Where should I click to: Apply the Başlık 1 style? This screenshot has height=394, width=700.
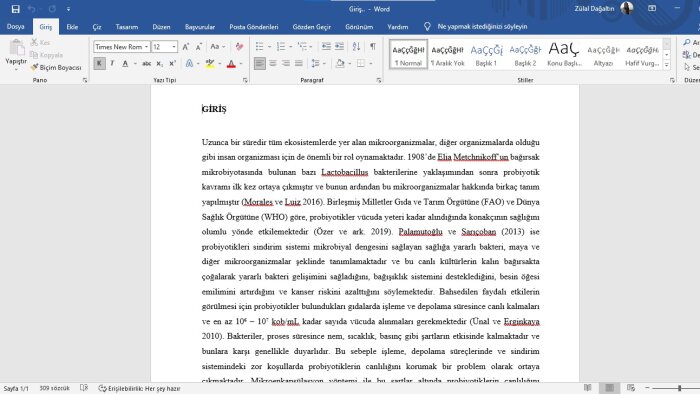486,54
